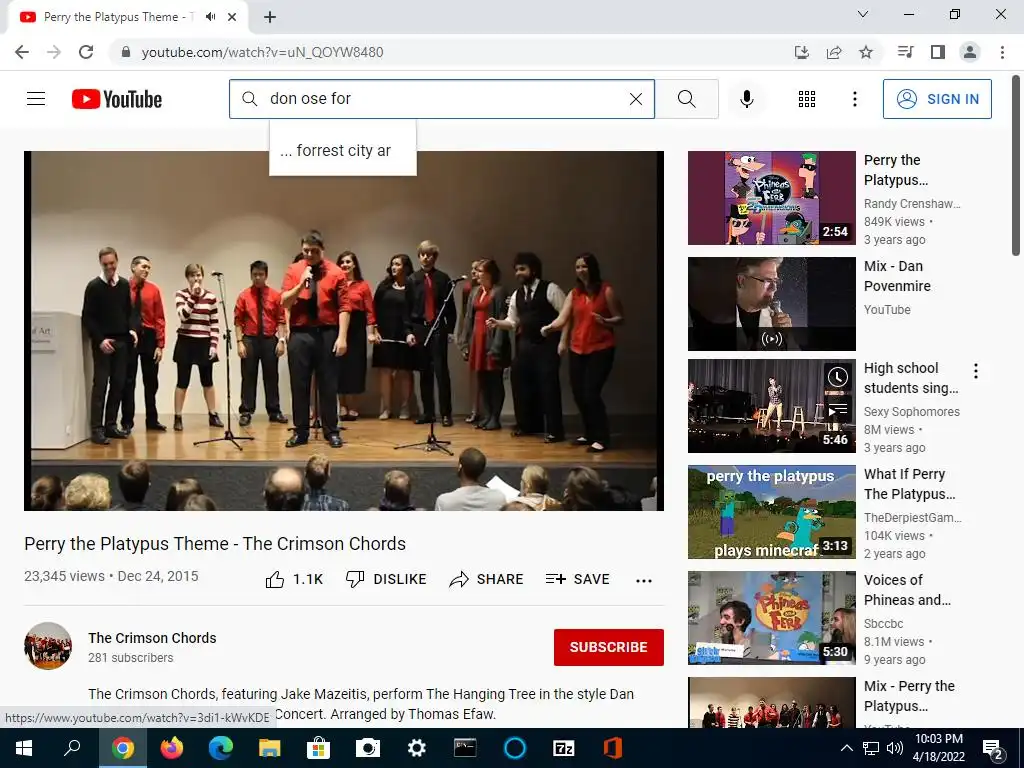Expand the tab search chevron

click(x=863, y=14)
